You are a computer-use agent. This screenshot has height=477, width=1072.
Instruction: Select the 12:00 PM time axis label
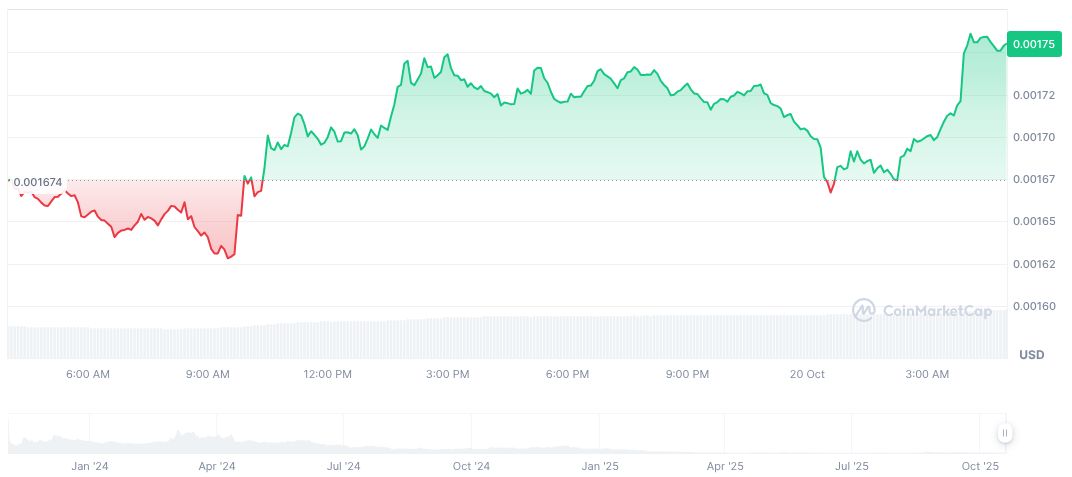coord(327,374)
